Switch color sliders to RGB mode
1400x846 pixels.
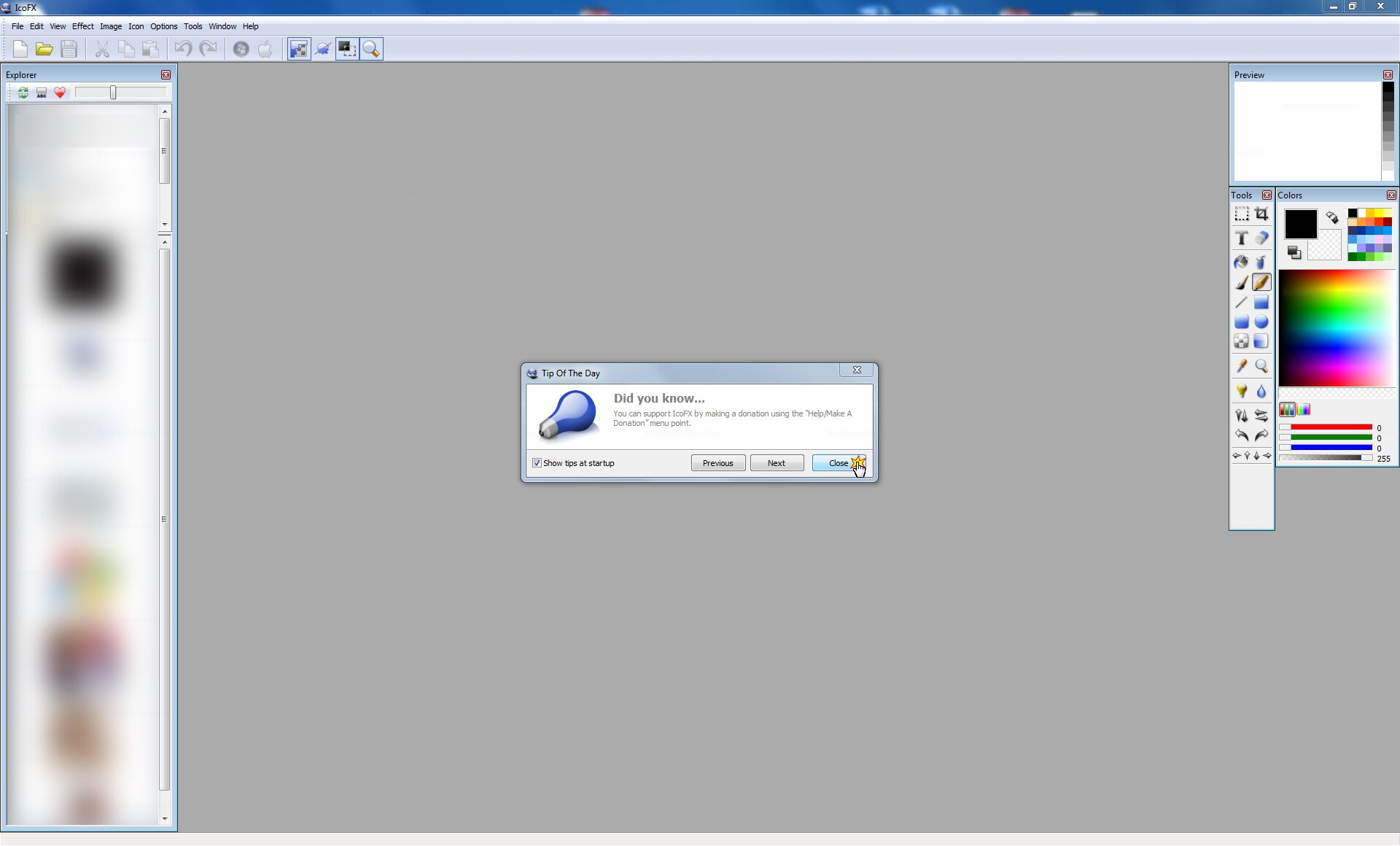(1288, 409)
